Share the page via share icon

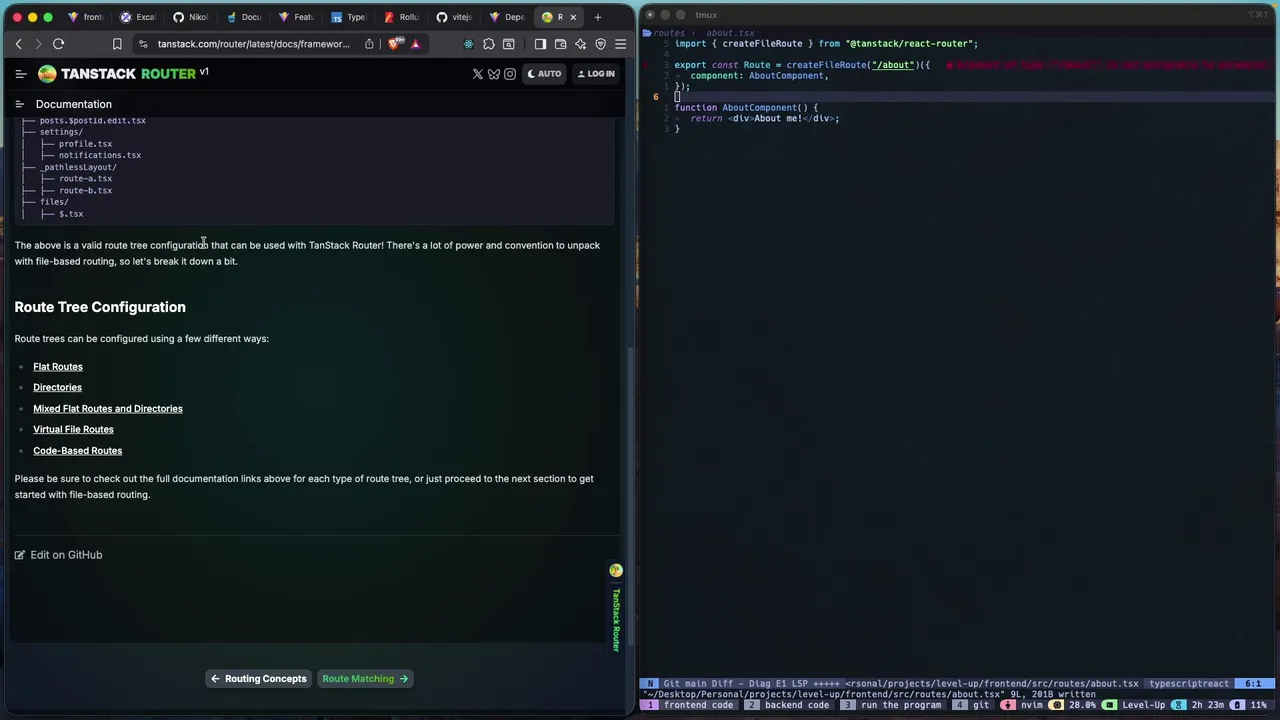pyautogui.click(x=369, y=44)
